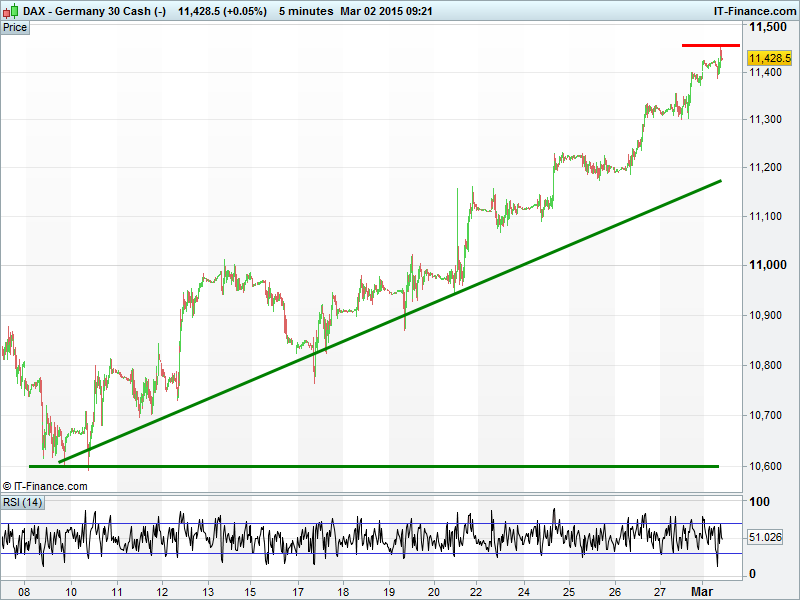The height and width of the screenshot is (600, 800).
Task: Click the RSI scale 100 label
Action: click(759, 502)
